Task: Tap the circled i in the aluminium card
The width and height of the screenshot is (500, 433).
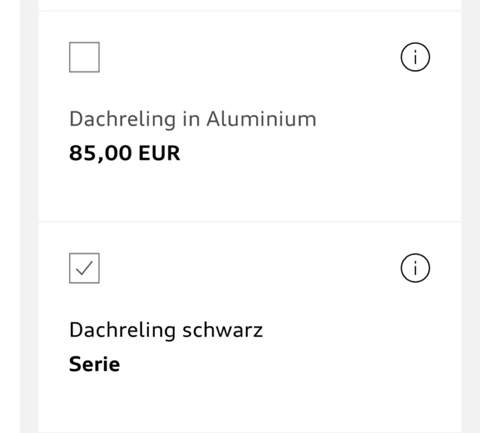Action: point(415,57)
